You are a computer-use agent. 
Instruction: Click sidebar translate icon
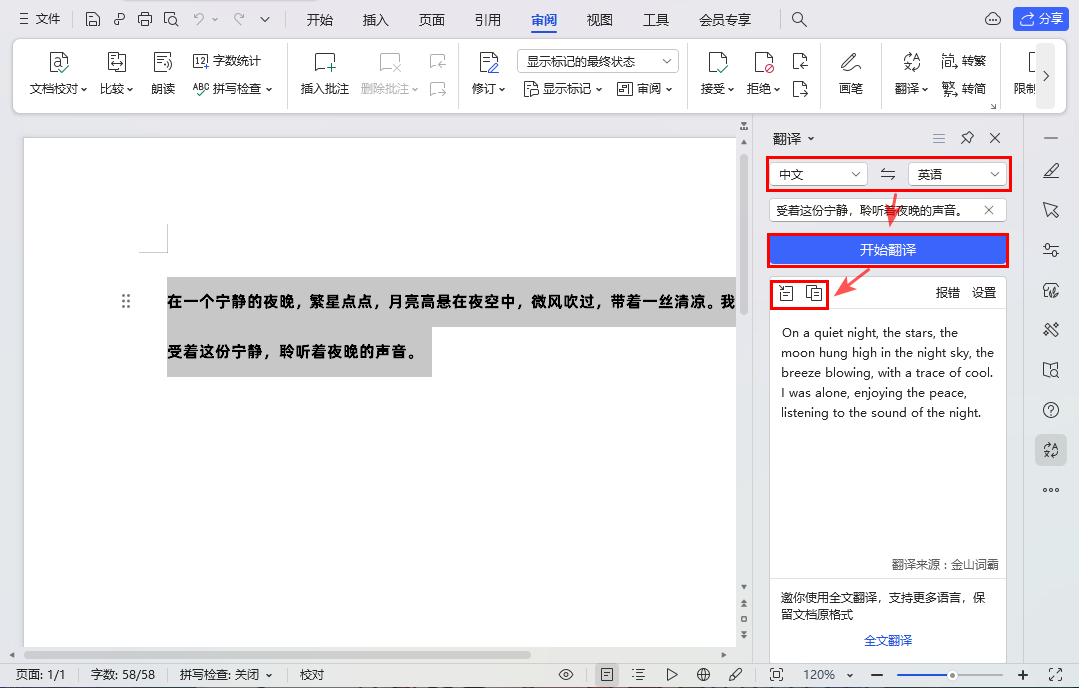tap(1051, 450)
